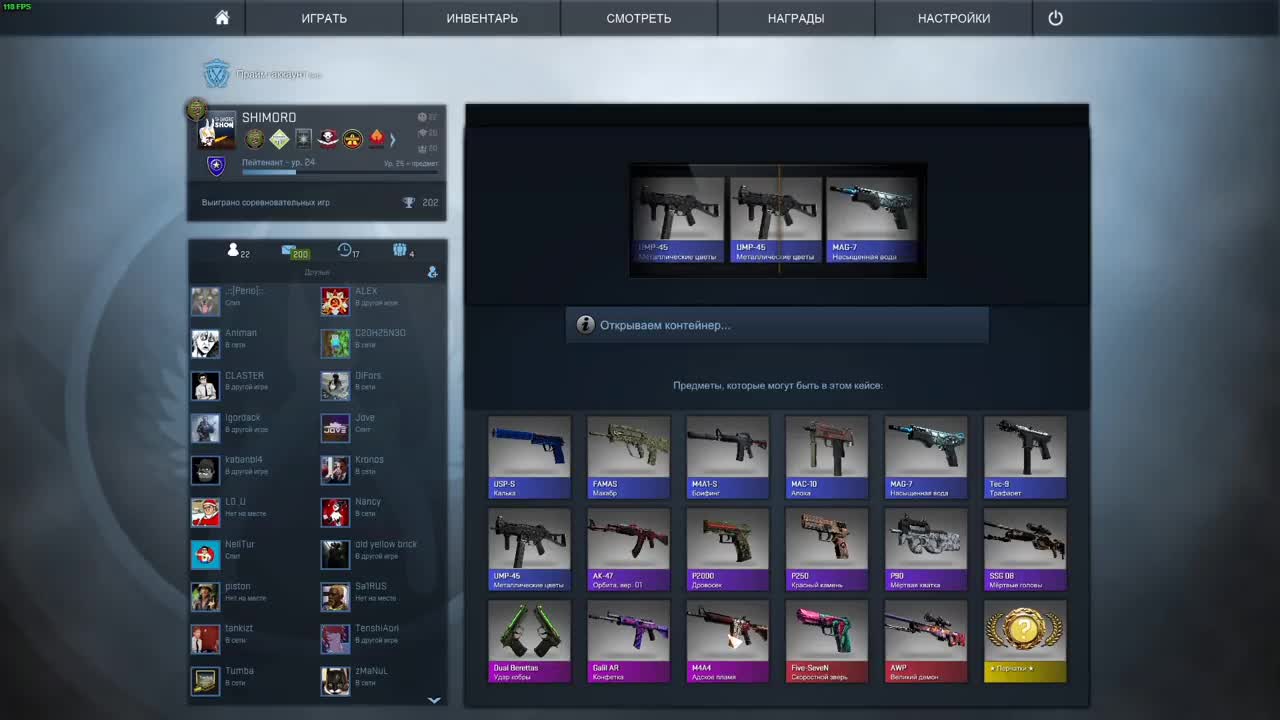
Task: Click the info icon beside Открываем контейнер
Action: coord(585,325)
